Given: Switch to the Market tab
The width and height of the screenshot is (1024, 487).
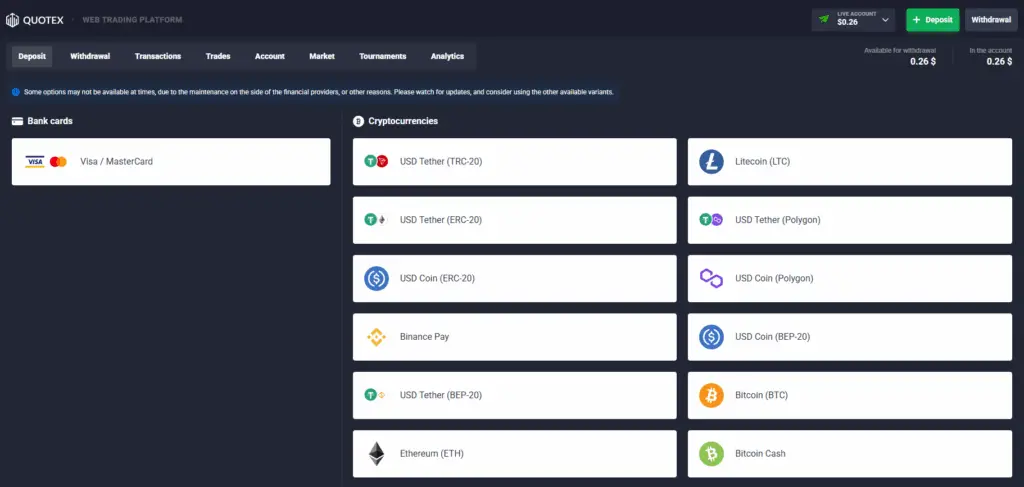Looking at the screenshot, I should coord(322,56).
